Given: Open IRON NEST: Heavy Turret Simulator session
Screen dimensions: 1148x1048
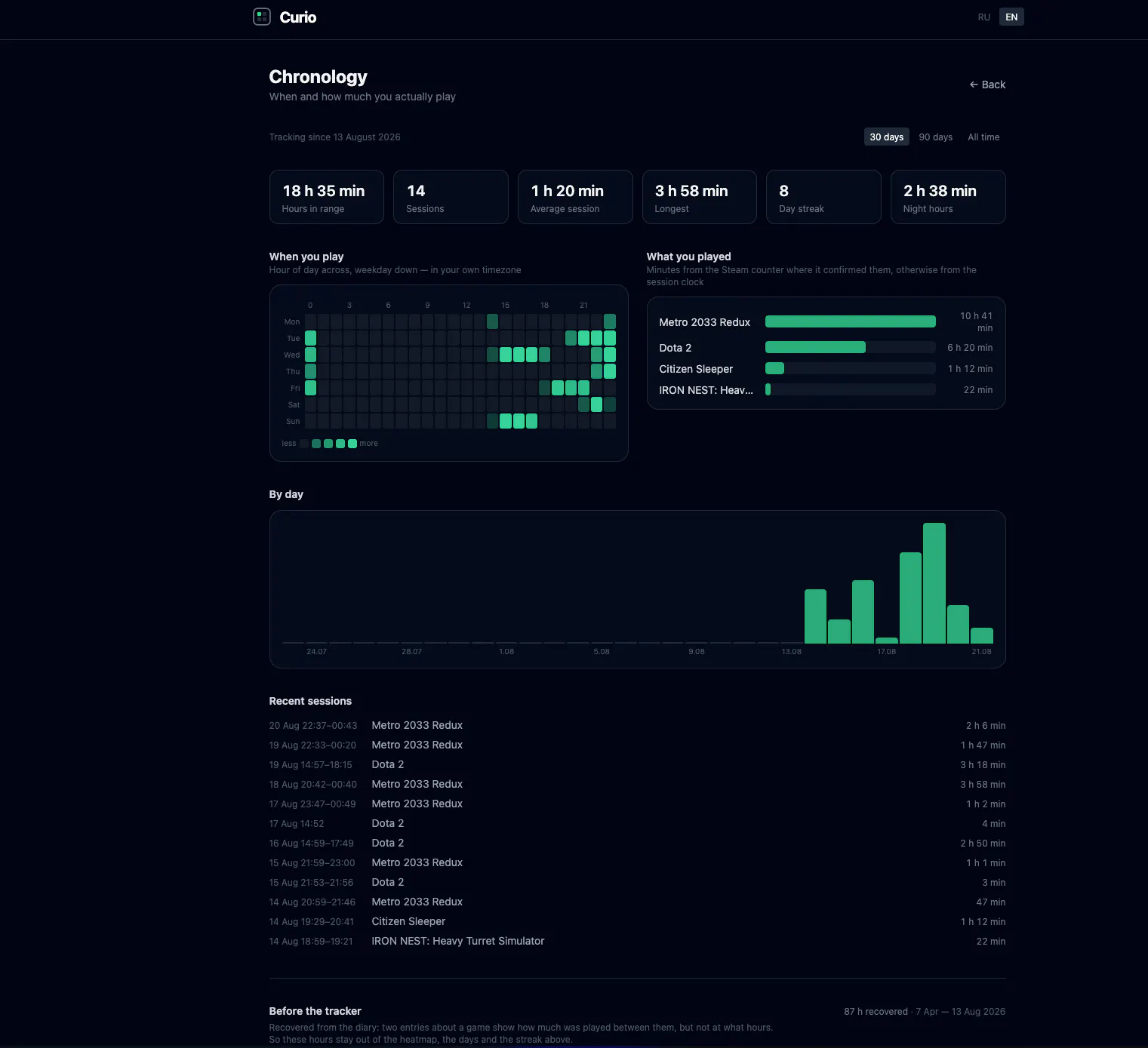Looking at the screenshot, I should 637,941.
